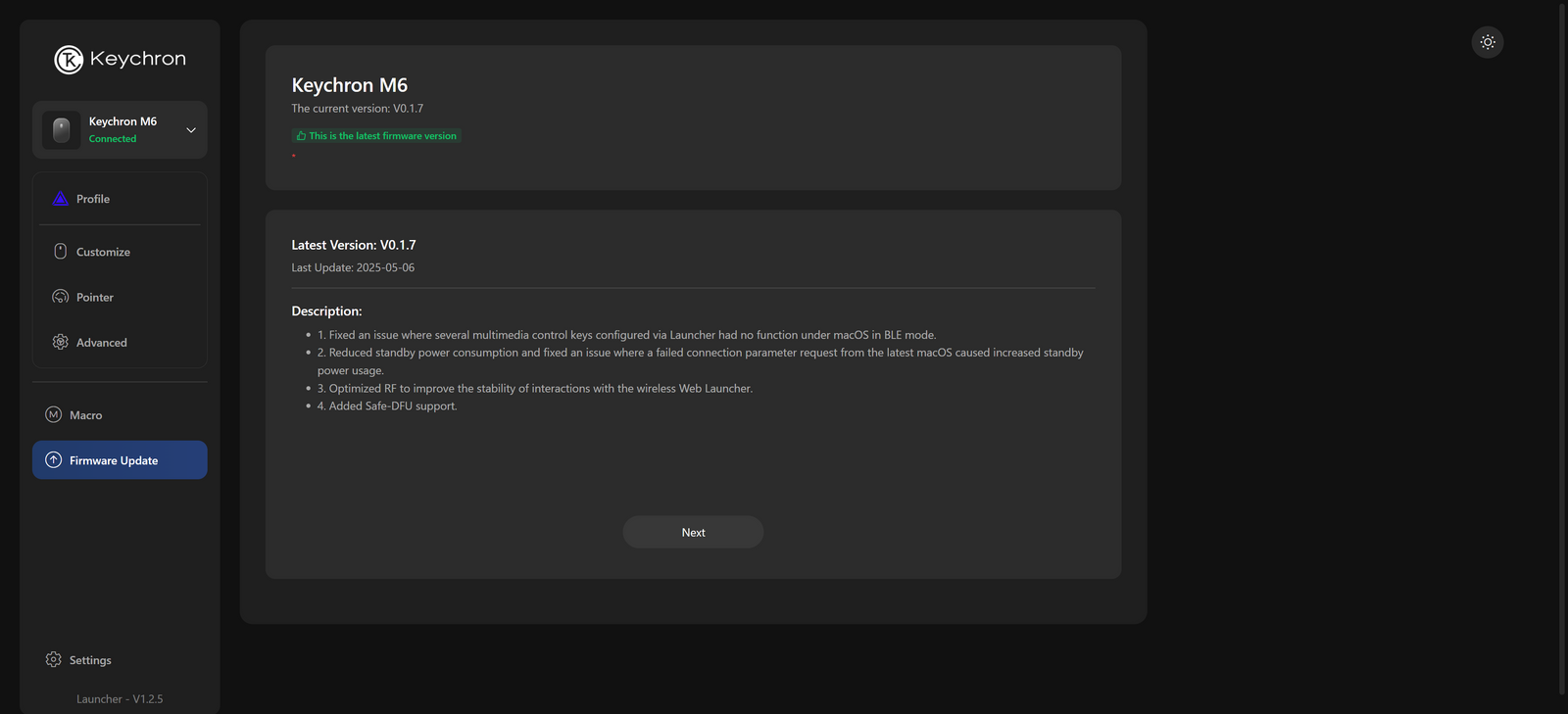The width and height of the screenshot is (1568, 714).
Task: Click the 'Fixed an issue where several multimedia' line
Action: pos(626,335)
